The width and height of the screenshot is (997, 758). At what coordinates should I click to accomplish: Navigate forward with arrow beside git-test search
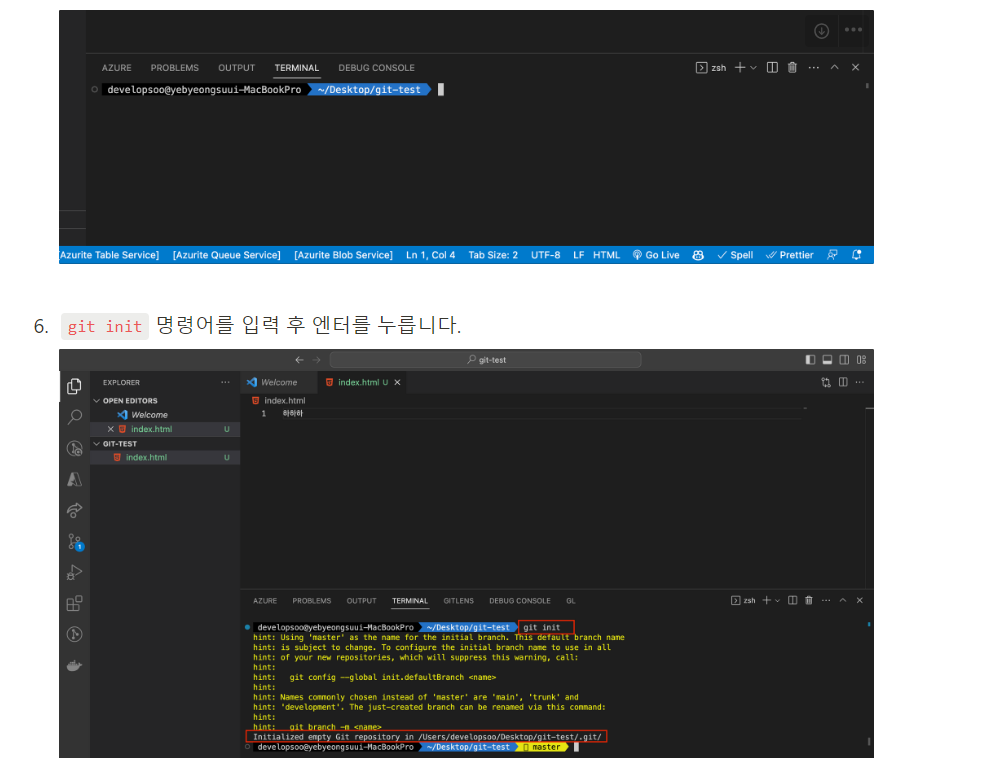tap(317, 360)
